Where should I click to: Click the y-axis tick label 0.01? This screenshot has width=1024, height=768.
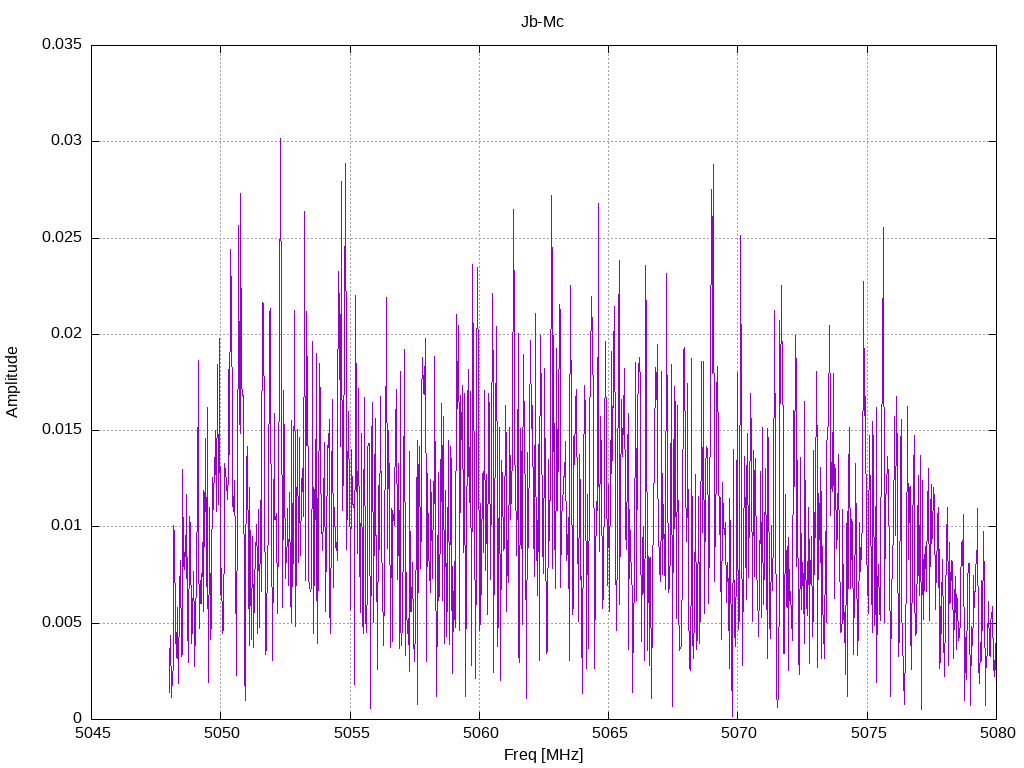coord(67,525)
